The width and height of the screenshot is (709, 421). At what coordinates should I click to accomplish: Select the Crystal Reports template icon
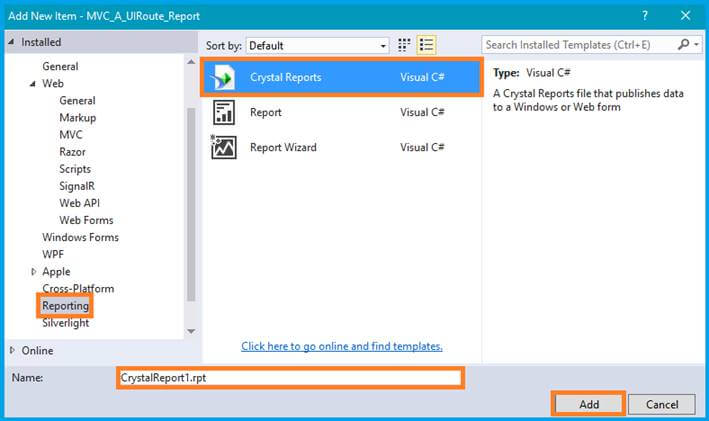coord(223,78)
